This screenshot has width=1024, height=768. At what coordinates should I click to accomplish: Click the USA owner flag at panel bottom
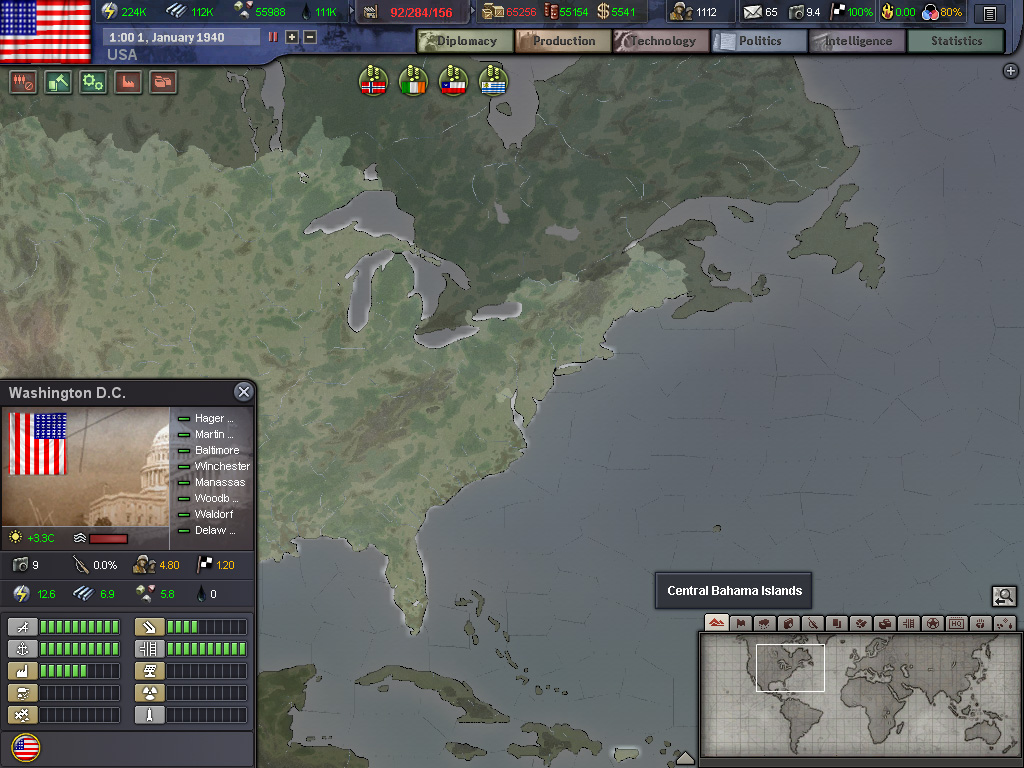[x=26, y=748]
